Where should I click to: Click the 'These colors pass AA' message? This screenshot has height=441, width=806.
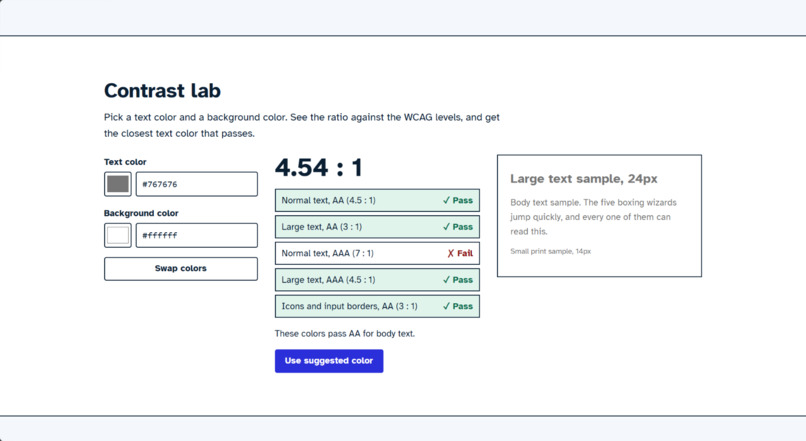[x=344, y=334]
